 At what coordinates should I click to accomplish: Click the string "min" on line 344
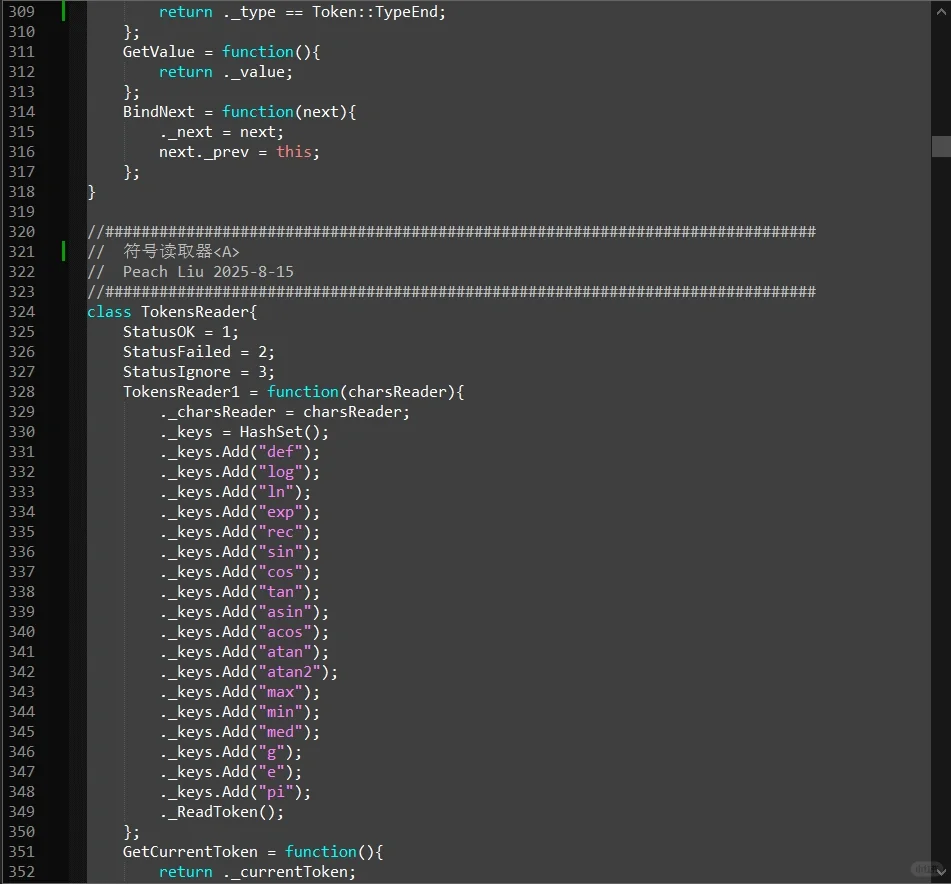pyautogui.click(x=280, y=712)
